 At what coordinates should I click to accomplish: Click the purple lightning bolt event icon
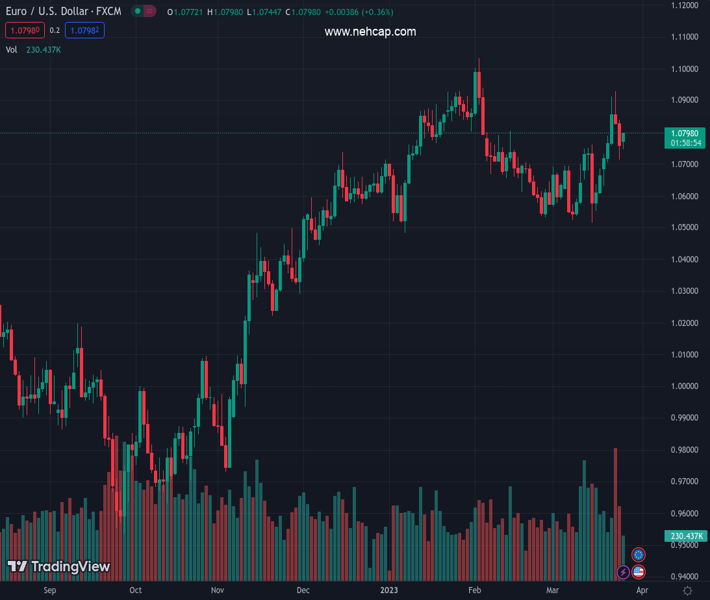pyautogui.click(x=623, y=572)
